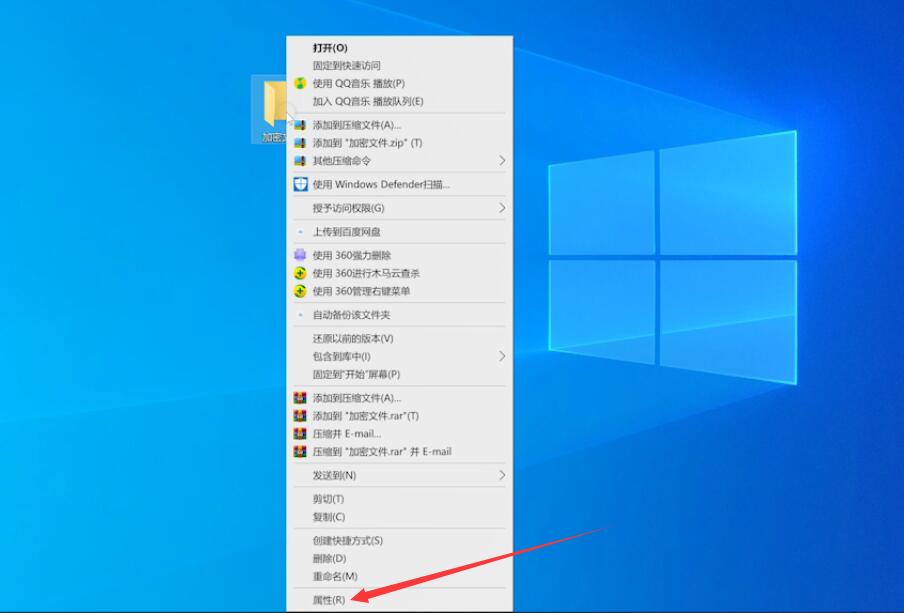The width and height of the screenshot is (904, 613).
Task: Click the QQ音乐 icon beside 使用QQ音乐播放
Action: click(300, 83)
